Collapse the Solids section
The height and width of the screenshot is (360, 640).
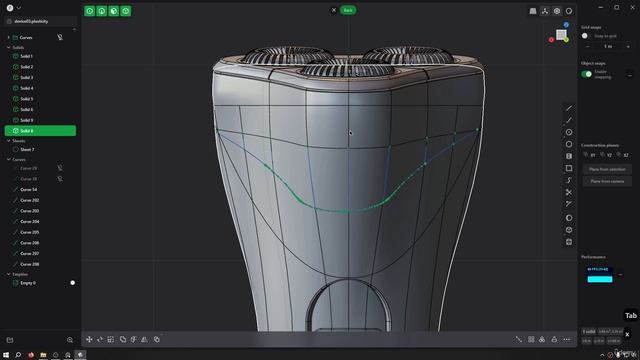pyautogui.click(x=9, y=48)
